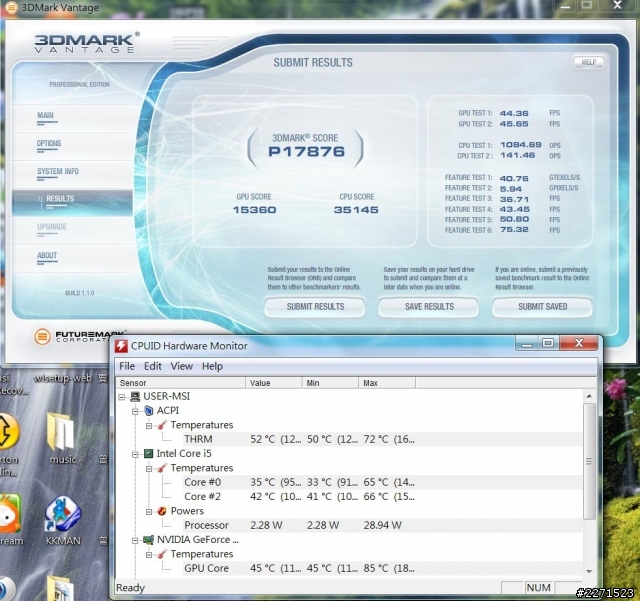
Task: Open ABOUT section in 3DMark Vantage
Action: point(47,256)
